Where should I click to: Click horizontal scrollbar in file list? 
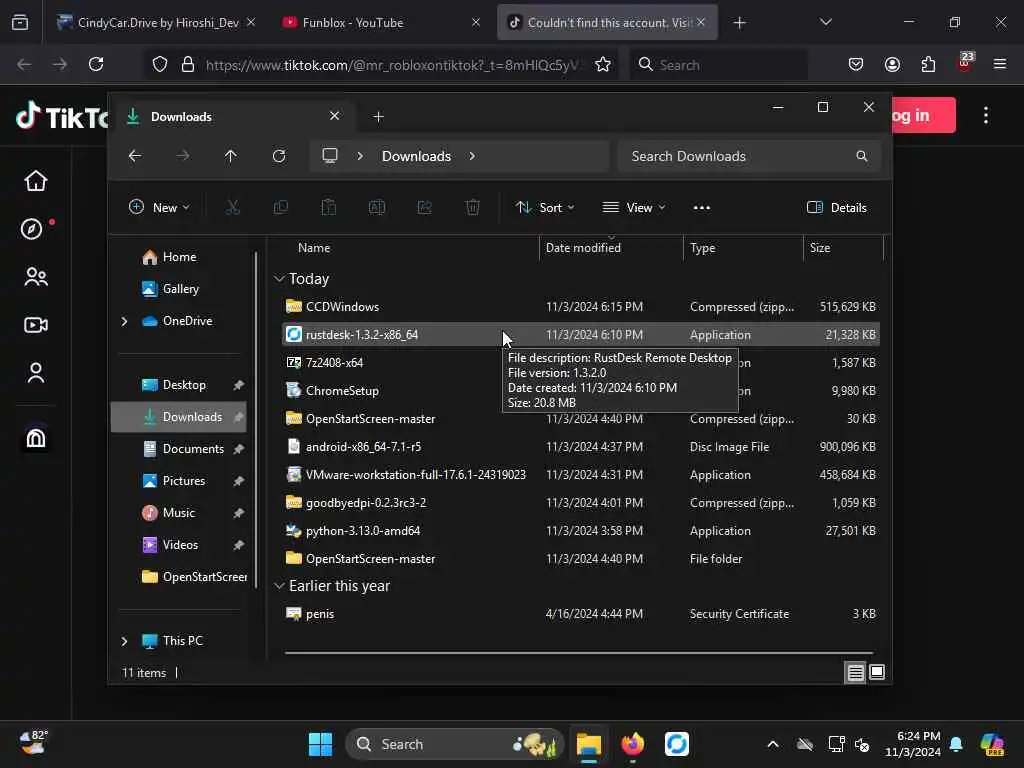[579, 652]
